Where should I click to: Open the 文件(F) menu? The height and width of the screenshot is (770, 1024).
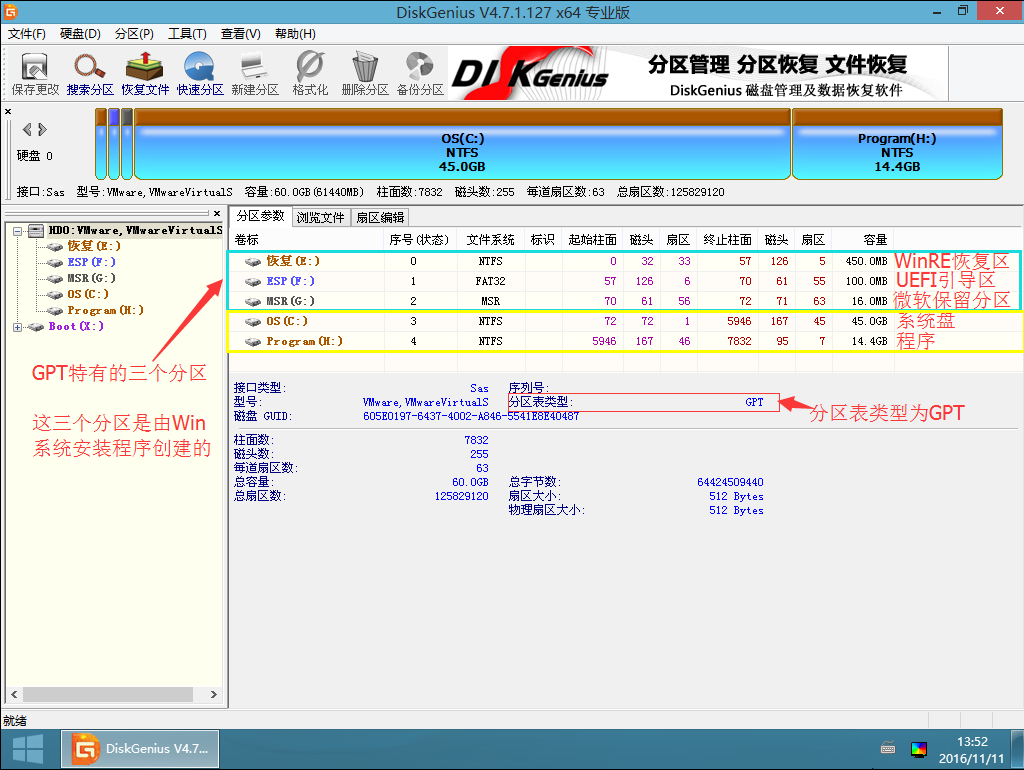(27, 34)
